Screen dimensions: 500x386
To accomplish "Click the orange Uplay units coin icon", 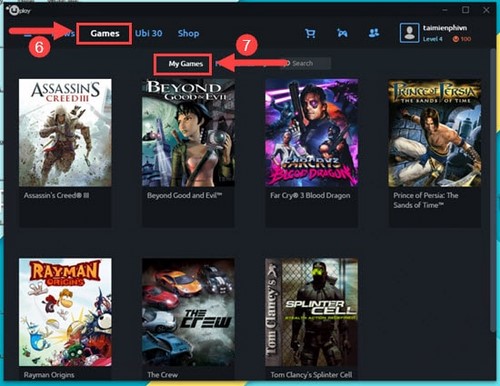I will [456, 39].
